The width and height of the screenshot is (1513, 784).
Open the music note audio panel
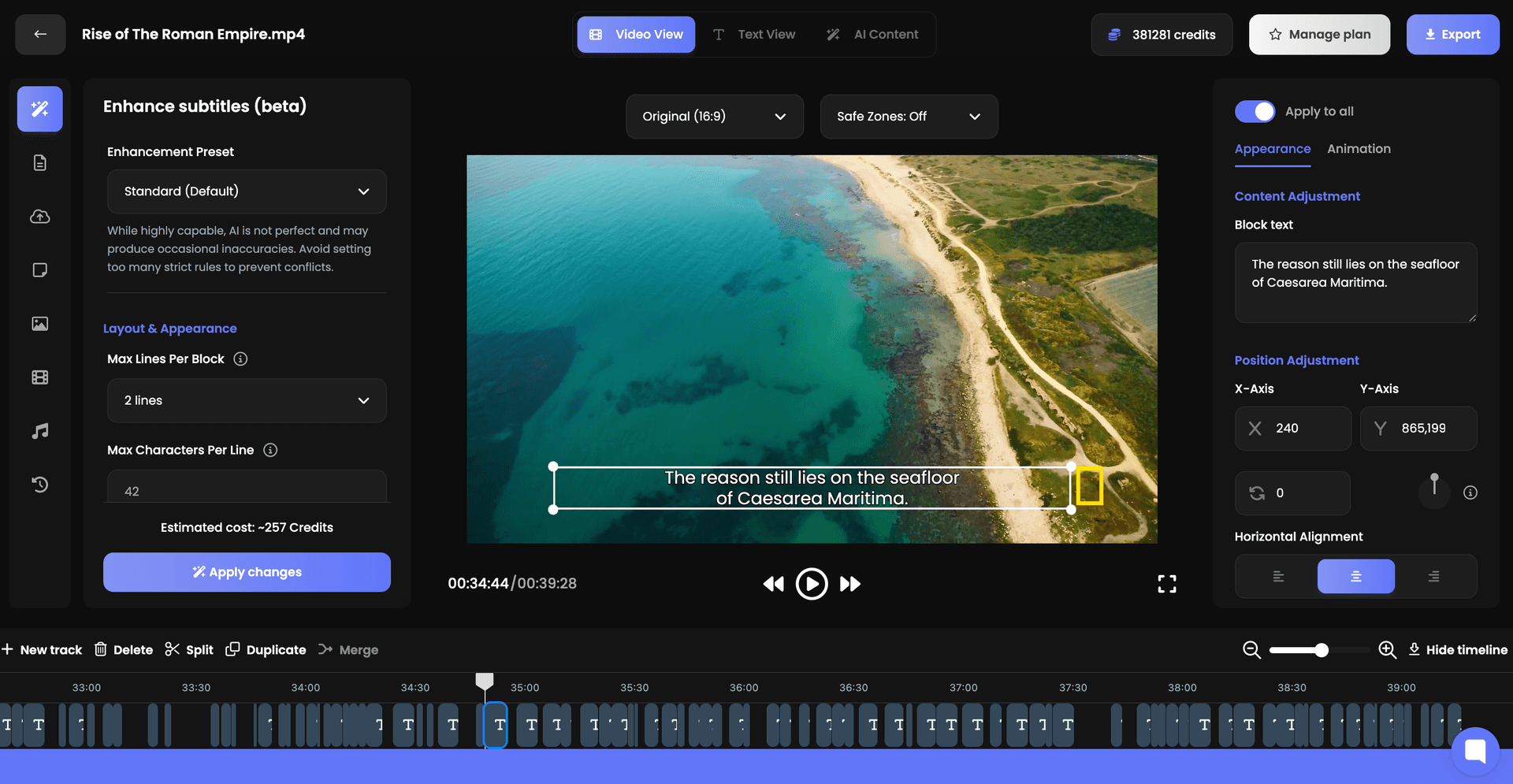40,431
